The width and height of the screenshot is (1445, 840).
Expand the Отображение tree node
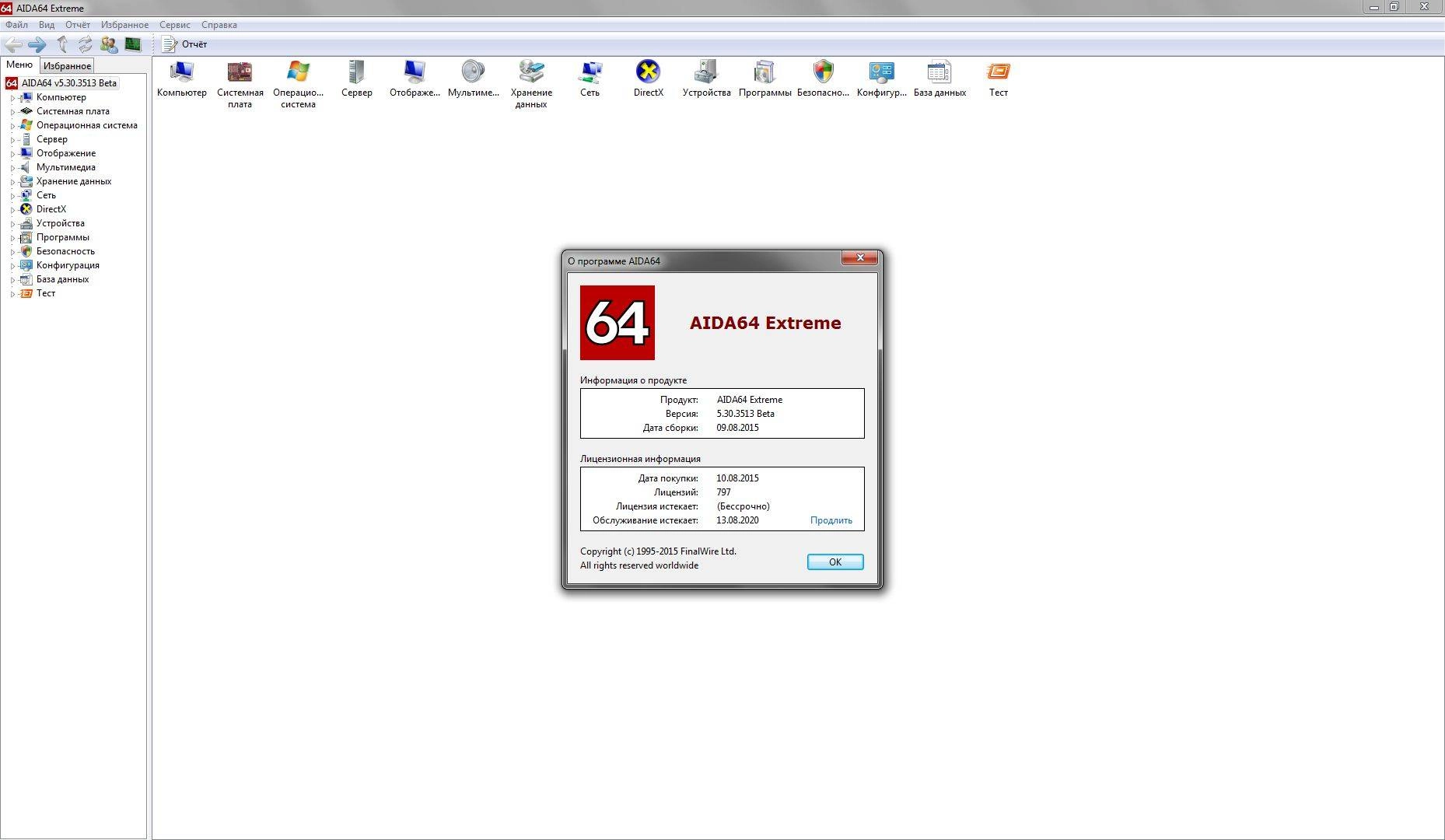coord(12,154)
